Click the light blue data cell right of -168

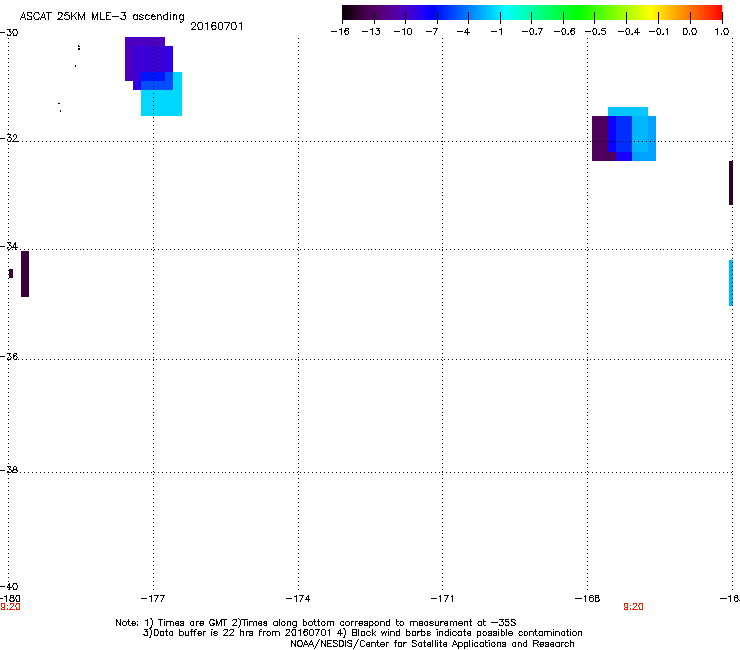pyautogui.click(x=644, y=137)
